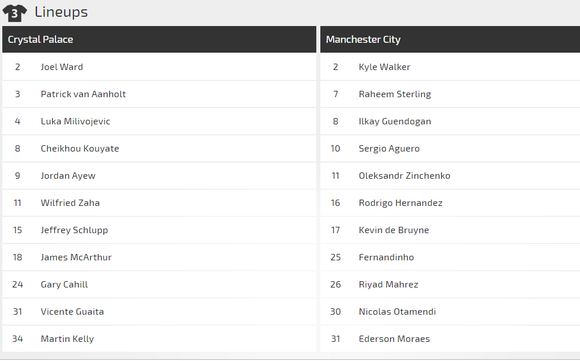
Task: Open Jordan Ayew's player entry
Action: tap(68, 176)
